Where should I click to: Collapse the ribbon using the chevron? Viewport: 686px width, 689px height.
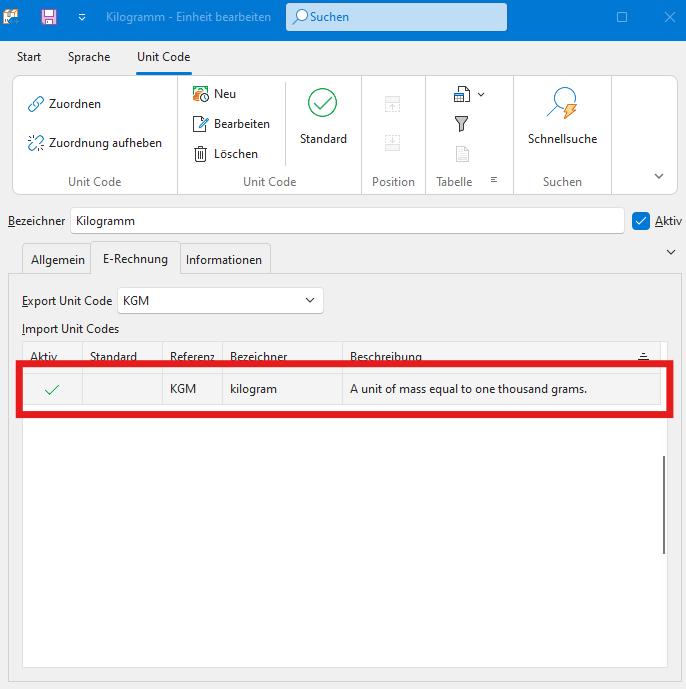(658, 176)
